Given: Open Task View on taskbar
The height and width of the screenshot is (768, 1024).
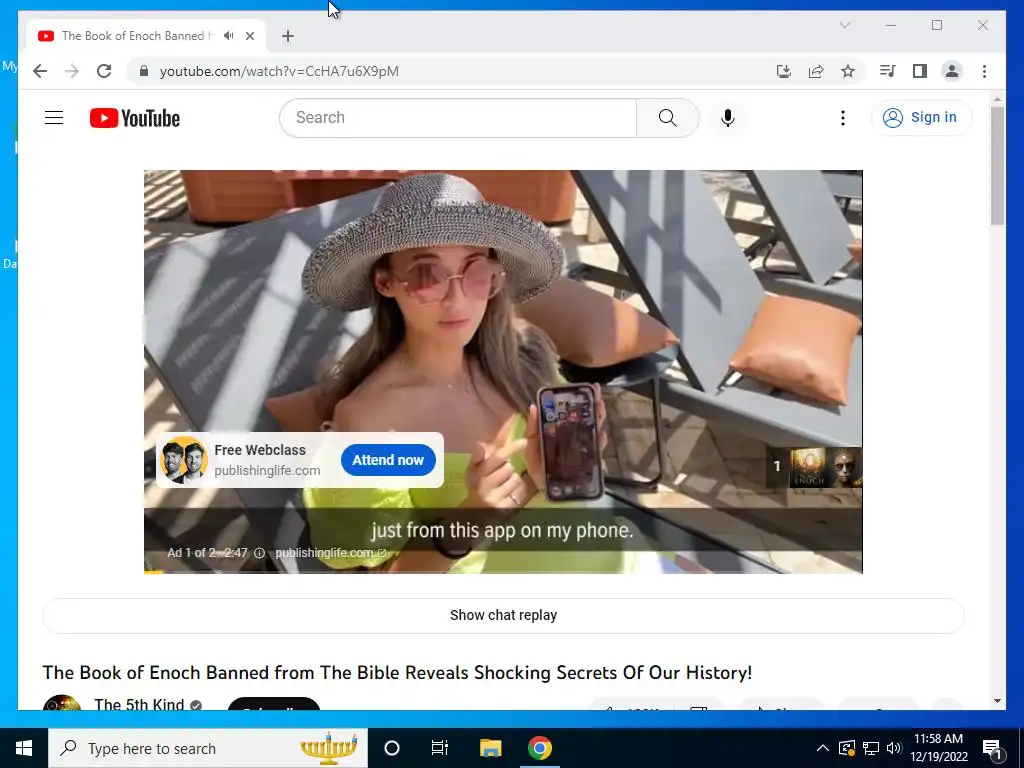Looking at the screenshot, I should [440, 748].
